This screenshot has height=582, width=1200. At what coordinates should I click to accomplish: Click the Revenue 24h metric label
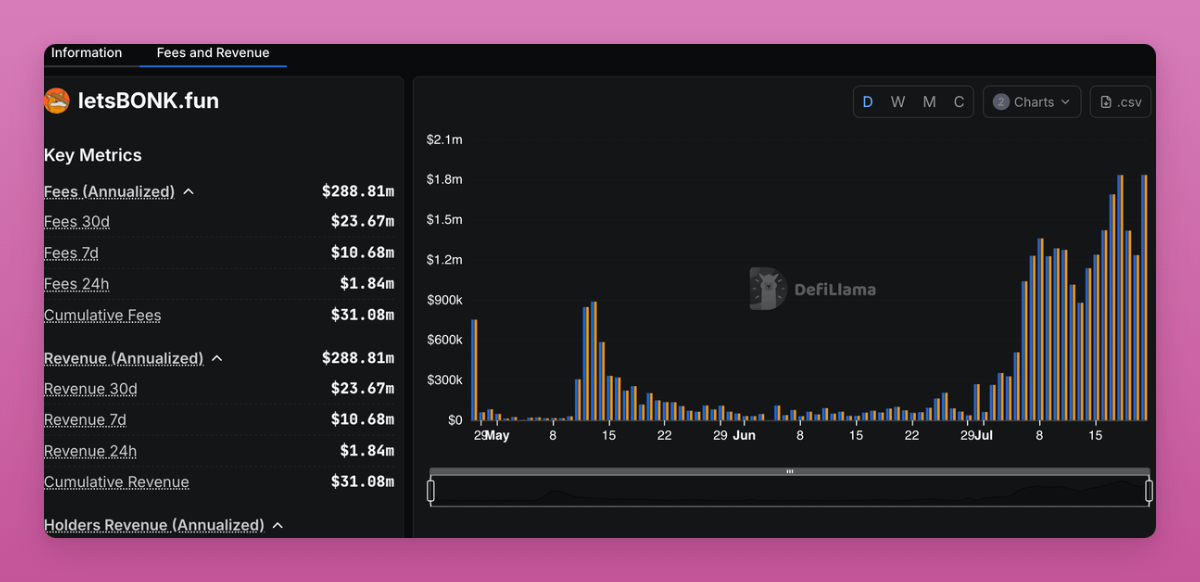(90, 451)
